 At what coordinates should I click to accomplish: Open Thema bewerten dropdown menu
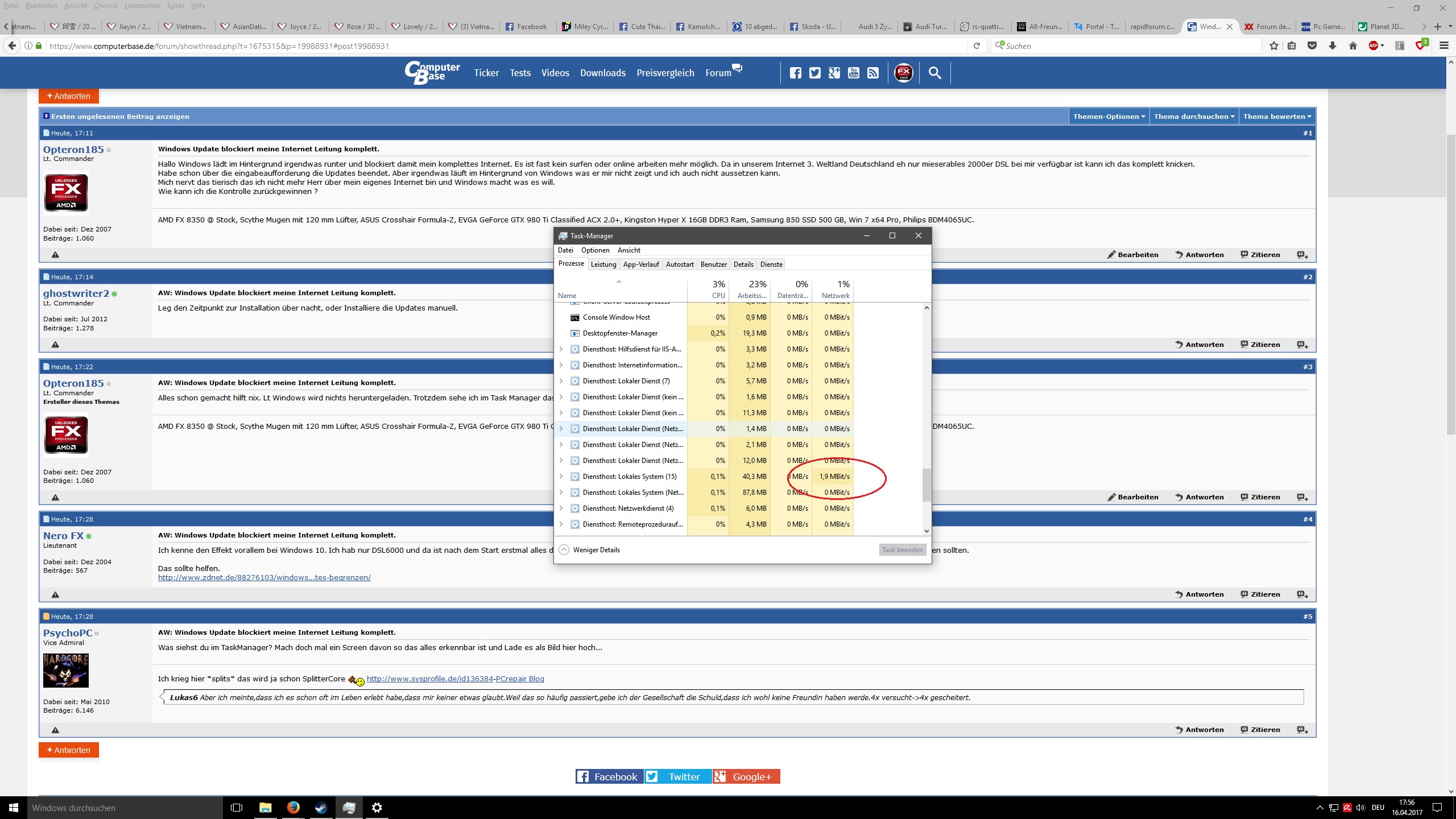click(x=1277, y=117)
